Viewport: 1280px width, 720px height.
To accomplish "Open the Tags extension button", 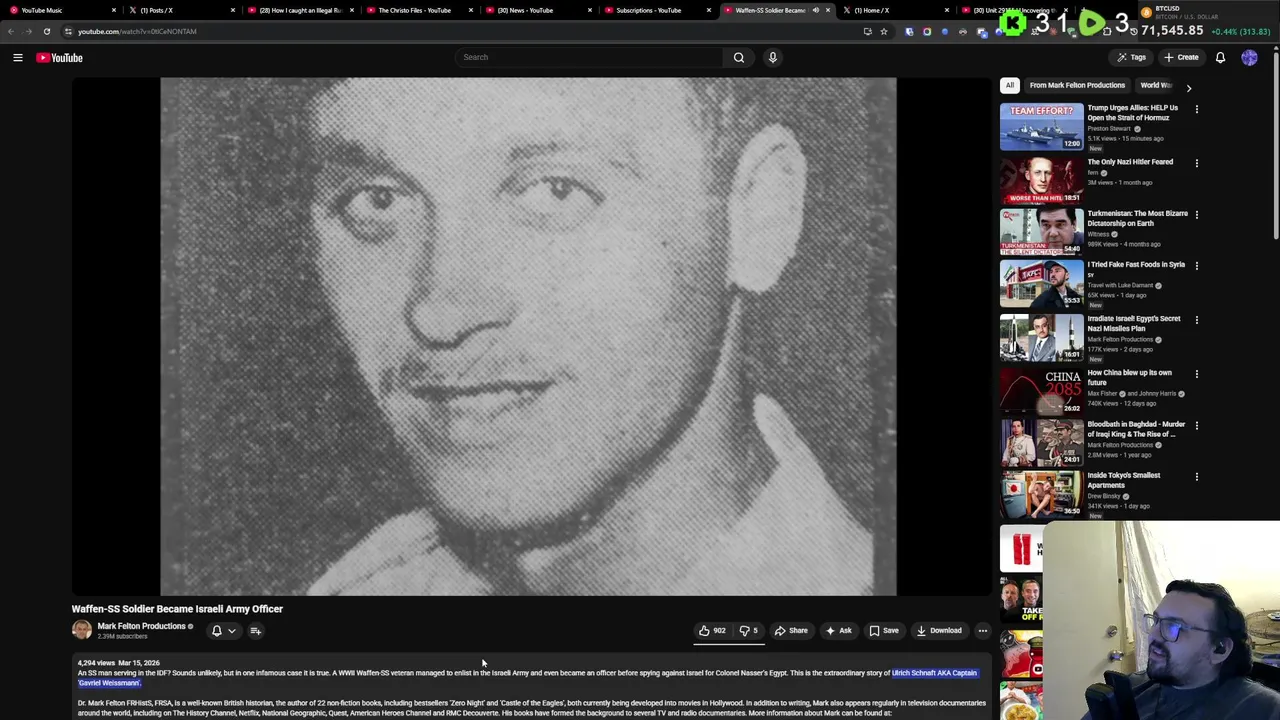I will 1132,57.
